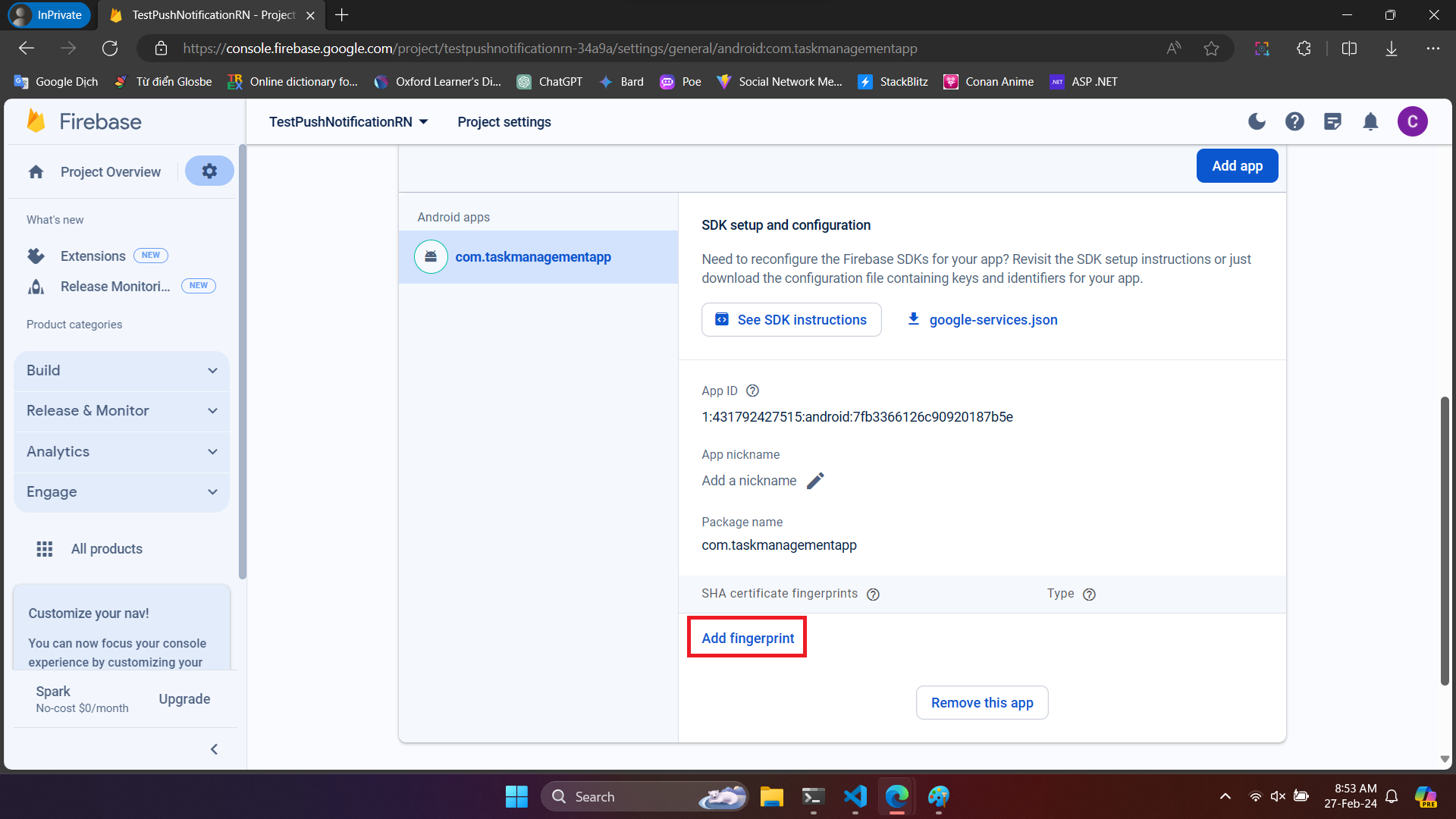Open project settings gear icon
The image size is (1456, 819).
click(209, 171)
